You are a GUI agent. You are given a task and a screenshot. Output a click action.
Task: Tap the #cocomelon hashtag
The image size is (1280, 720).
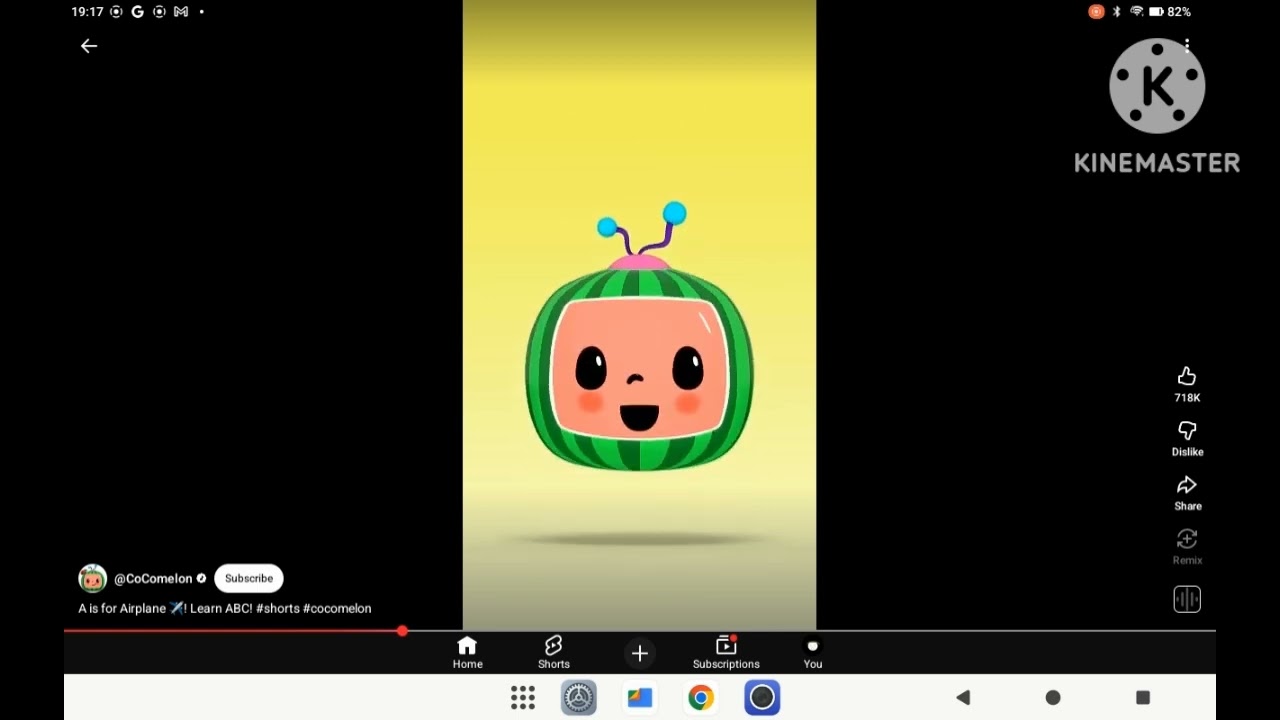[x=337, y=608]
